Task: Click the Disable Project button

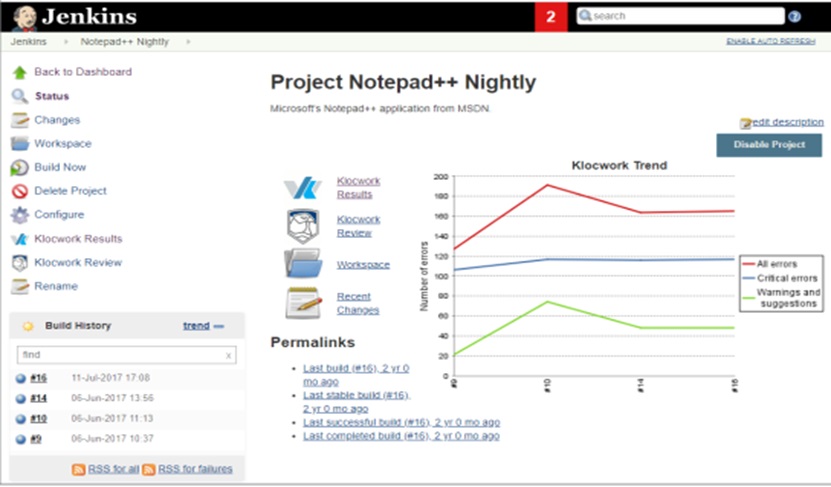Action: coord(769,145)
